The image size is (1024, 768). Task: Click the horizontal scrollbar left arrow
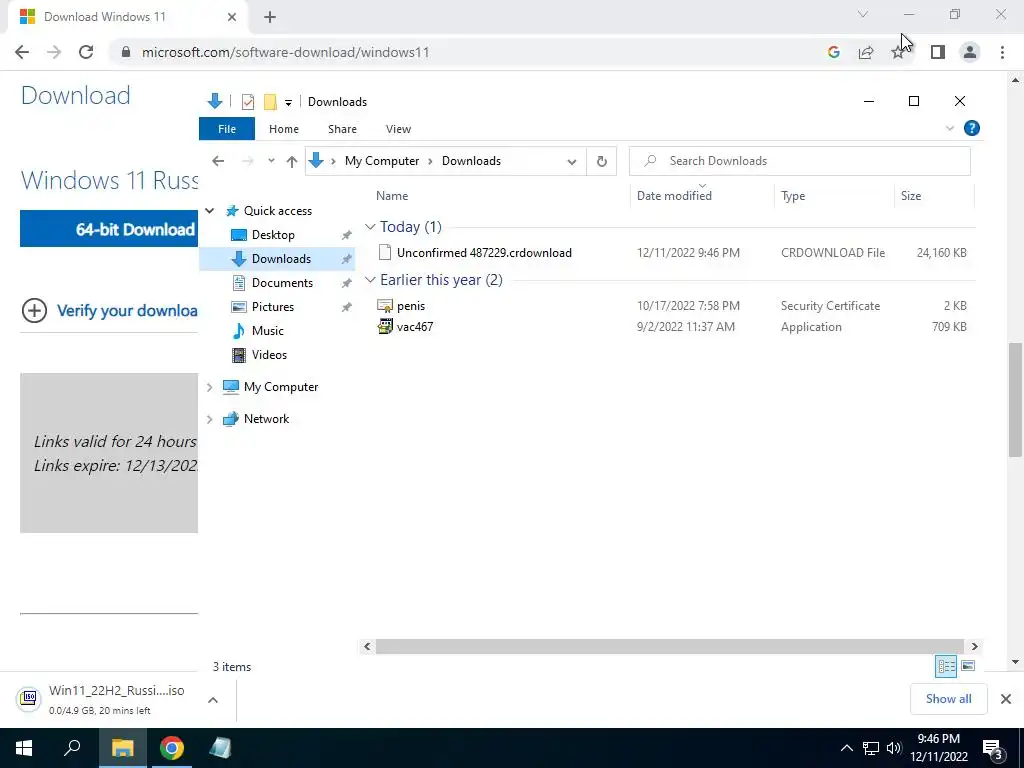click(x=367, y=647)
